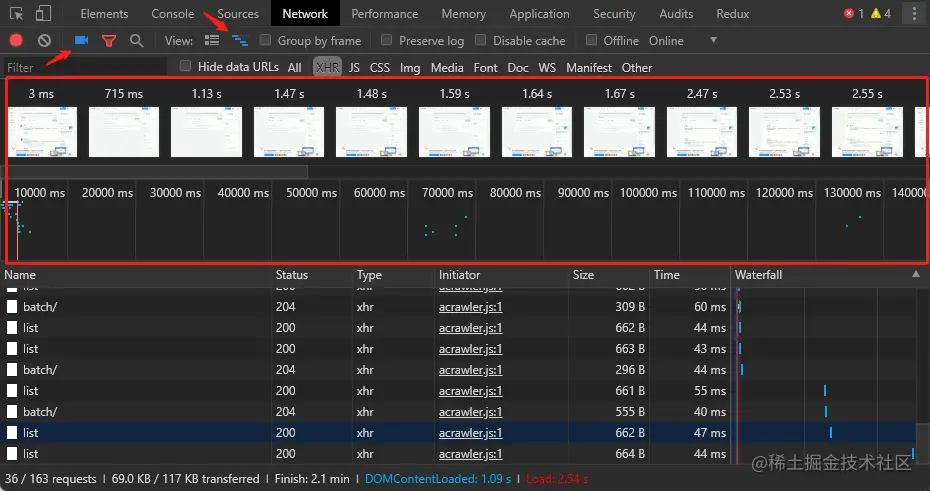The height and width of the screenshot is (491, 930).
Task: Select the list request taking 47 ms
Action: [x=458, y=433]
